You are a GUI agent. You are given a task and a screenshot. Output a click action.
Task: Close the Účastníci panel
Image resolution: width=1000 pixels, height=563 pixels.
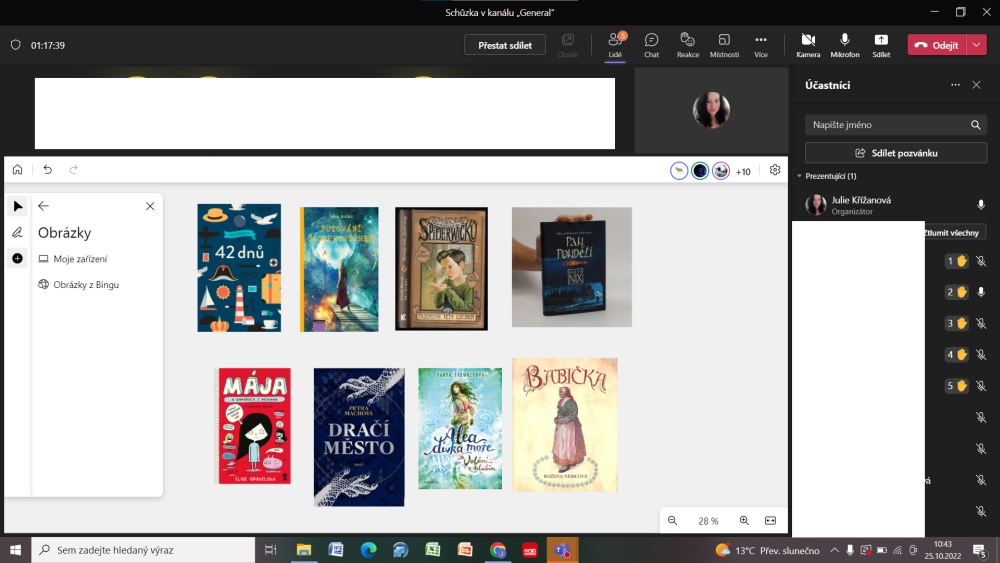(976, 85)
